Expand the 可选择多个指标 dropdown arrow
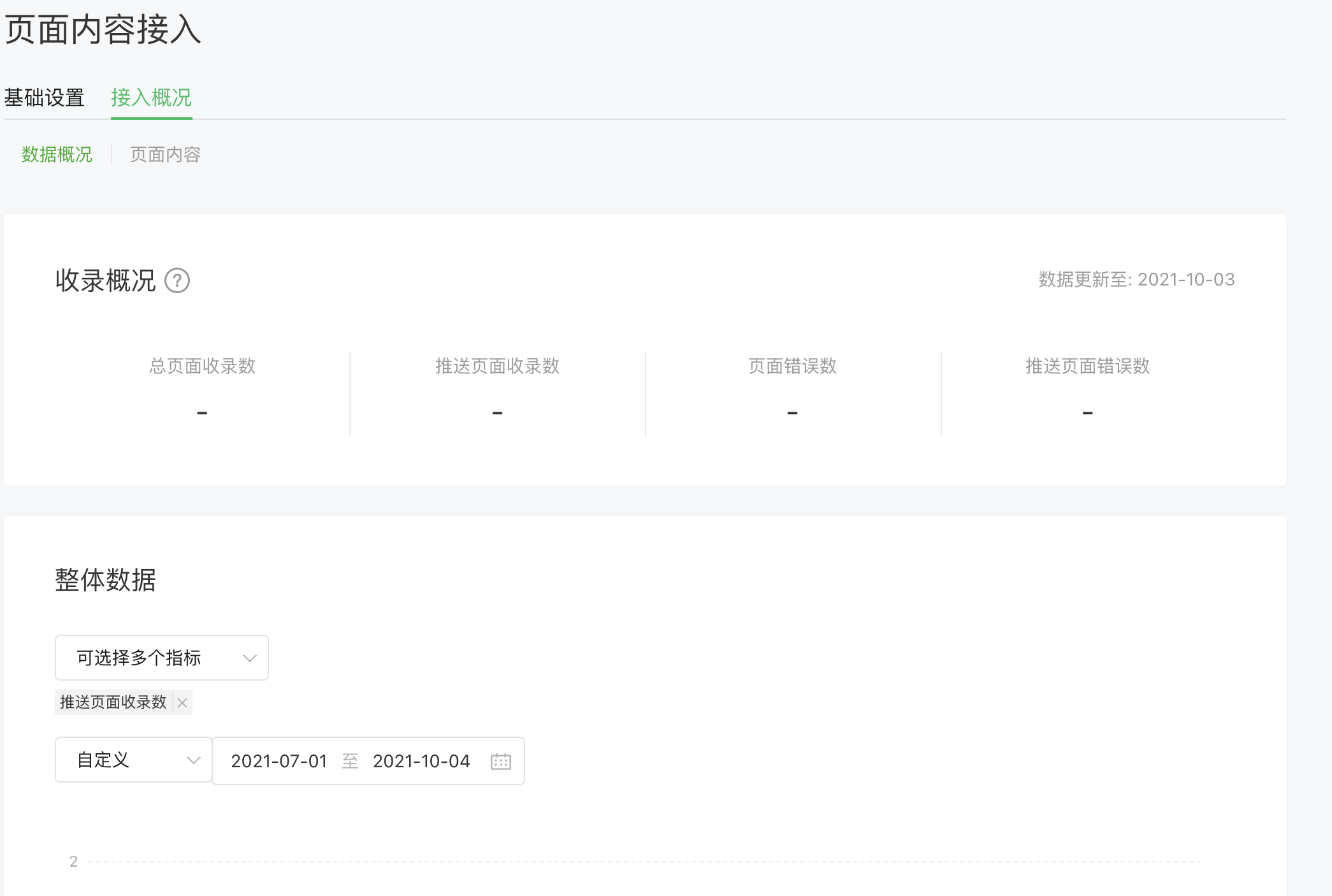Viewport: 1332px width, 896px height. coord(249,658)
